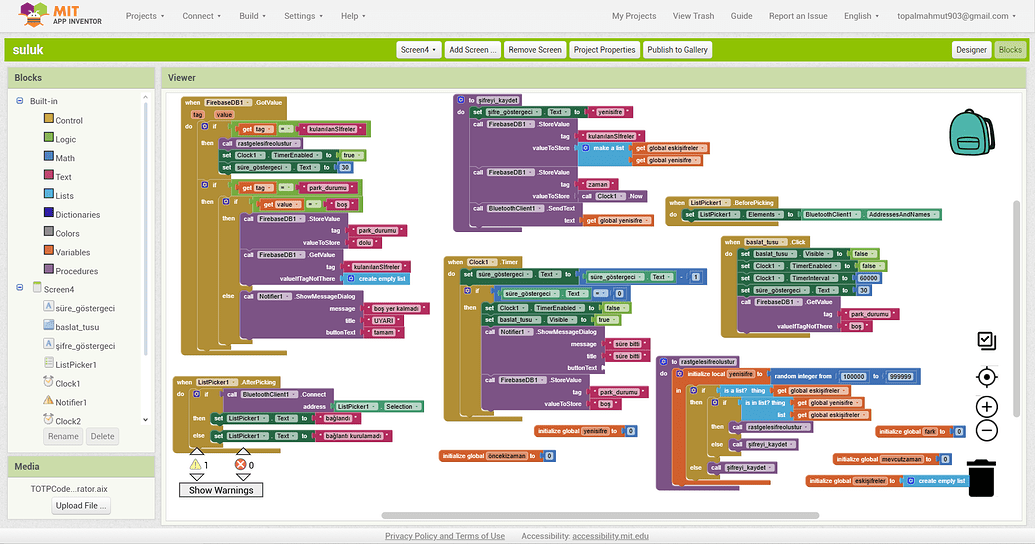Screen dimensions: 1035x544
Task: Click the yellow warning triangle icon
Action: click(x=197, y=465)
